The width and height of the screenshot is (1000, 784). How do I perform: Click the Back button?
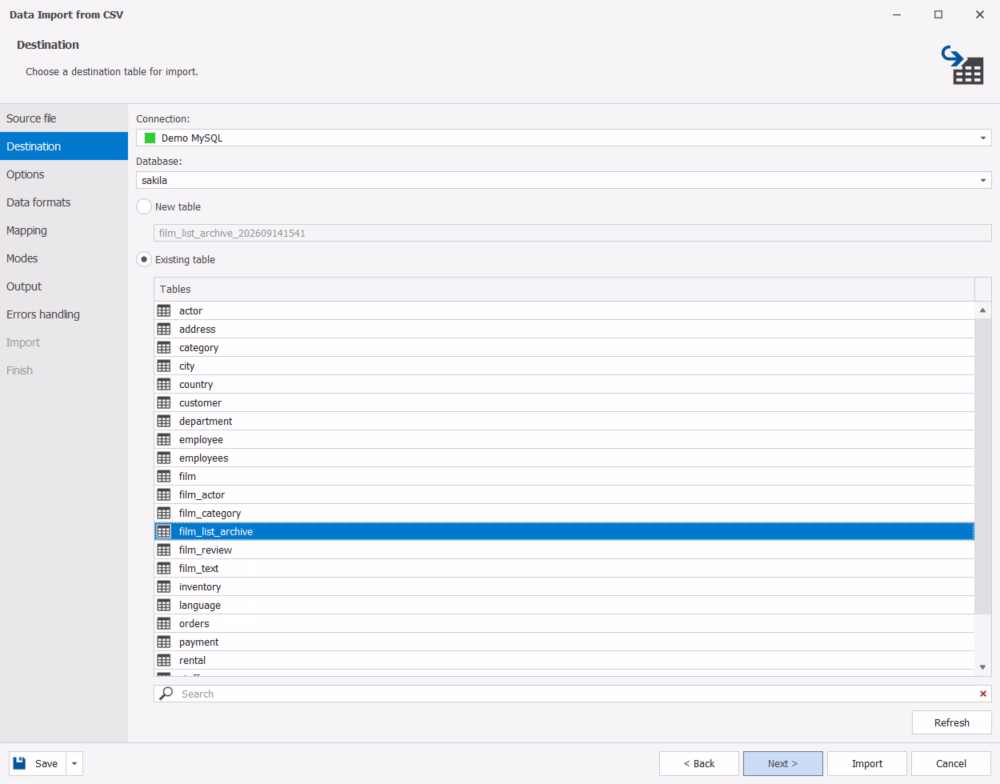pos(699,764)
